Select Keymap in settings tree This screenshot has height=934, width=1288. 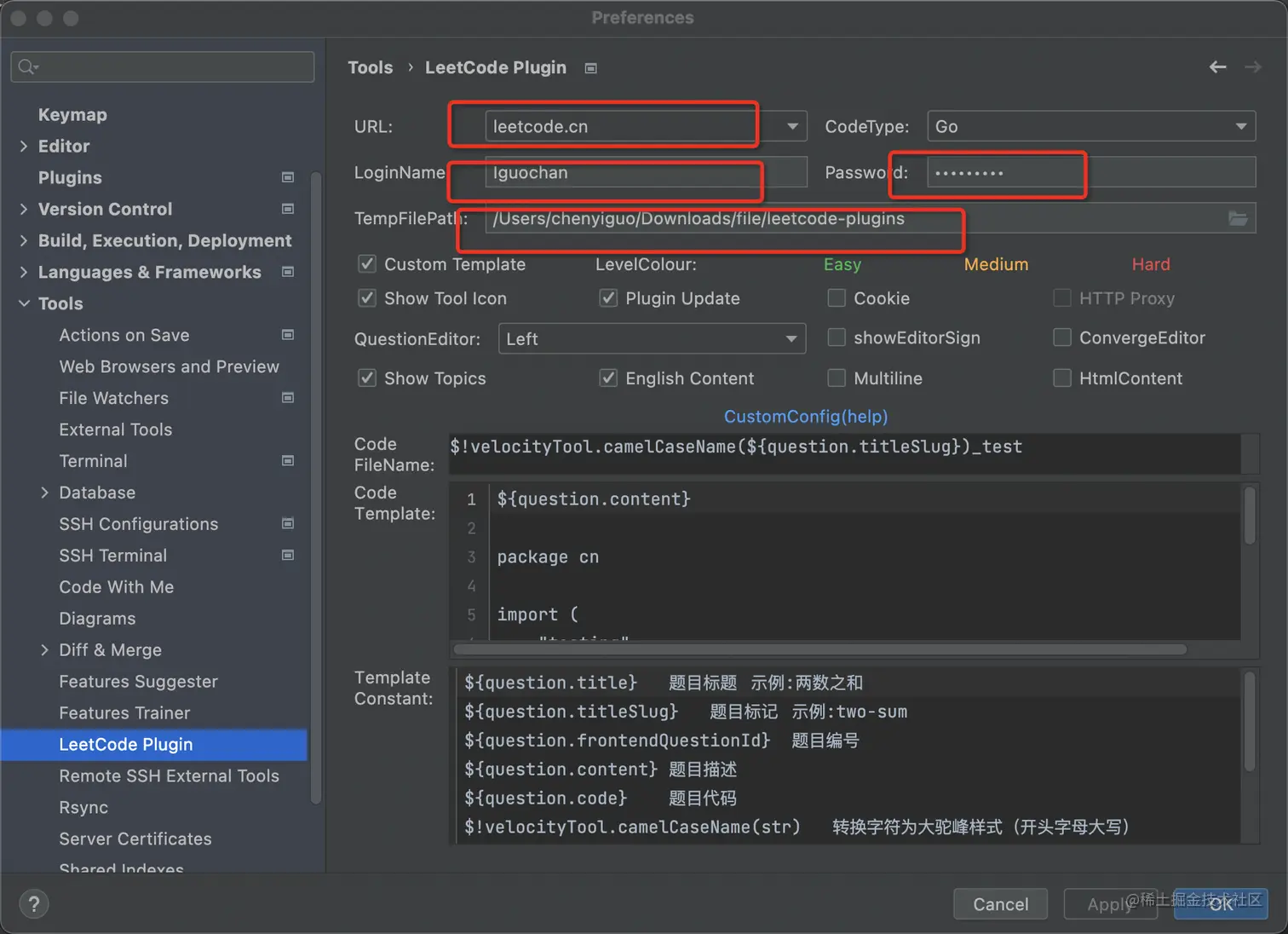click(72, 114)
